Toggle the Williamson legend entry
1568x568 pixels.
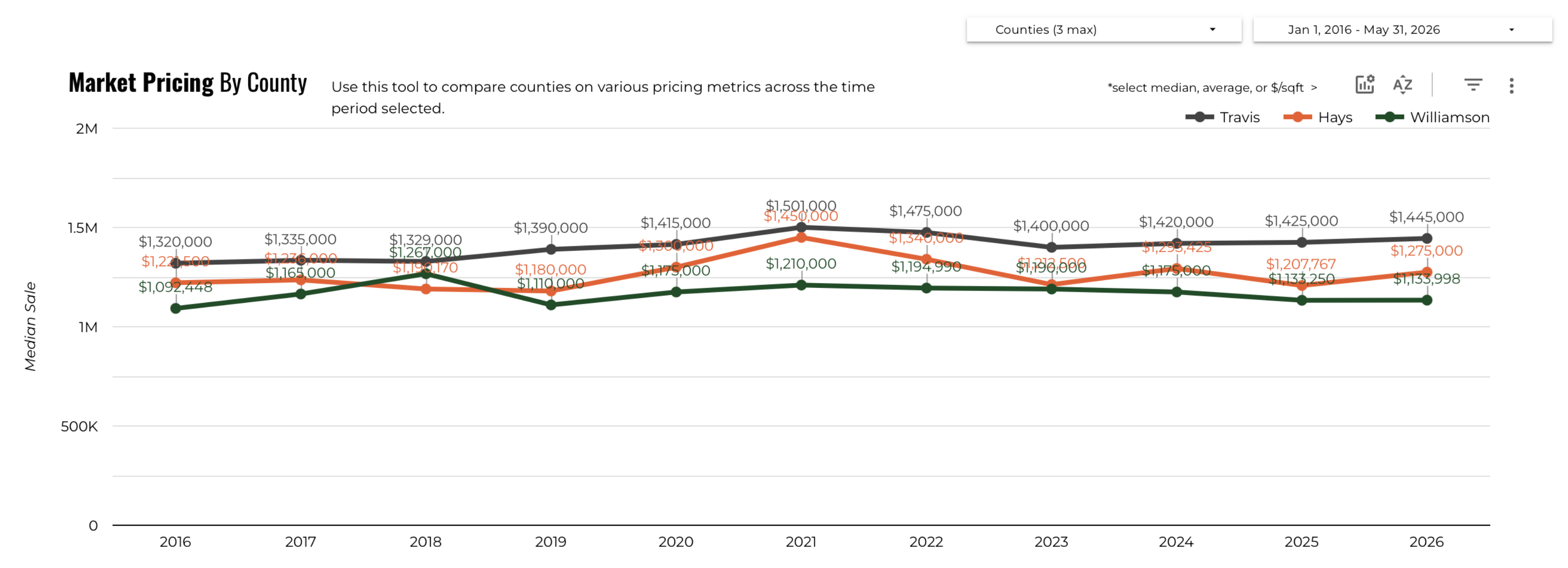tap(1432, 117)
